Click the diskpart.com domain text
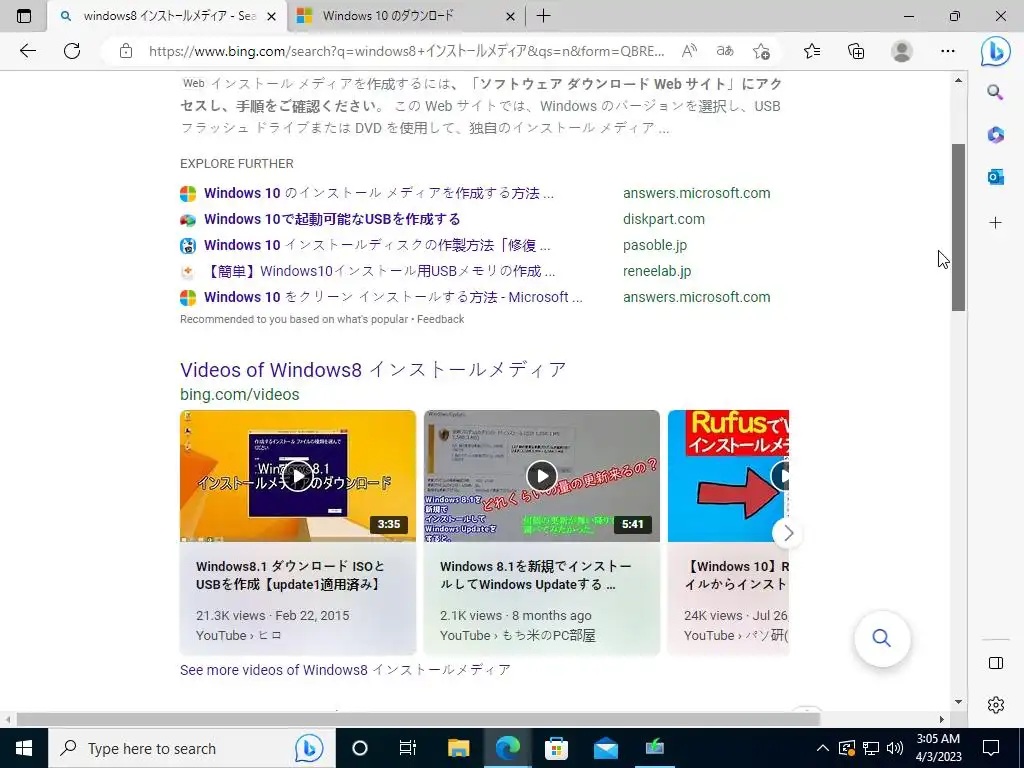Image resolution: width=1024 pixels, height=768 pixels. [664, 219]
